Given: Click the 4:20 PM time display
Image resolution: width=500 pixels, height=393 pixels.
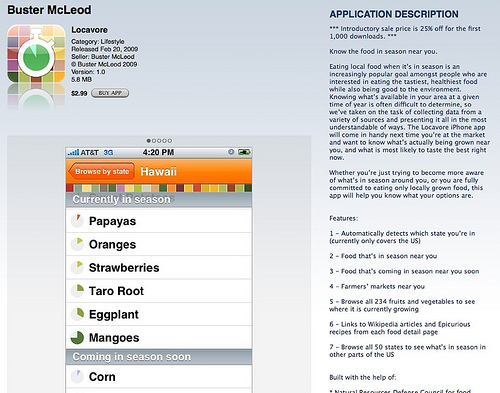Looking at the screenshot, I should 158,152.
